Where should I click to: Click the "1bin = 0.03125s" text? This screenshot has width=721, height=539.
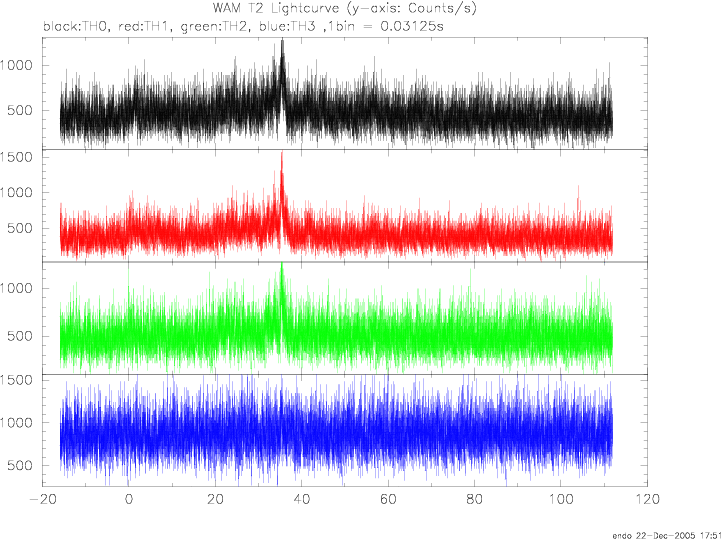[x=385, y=26]
